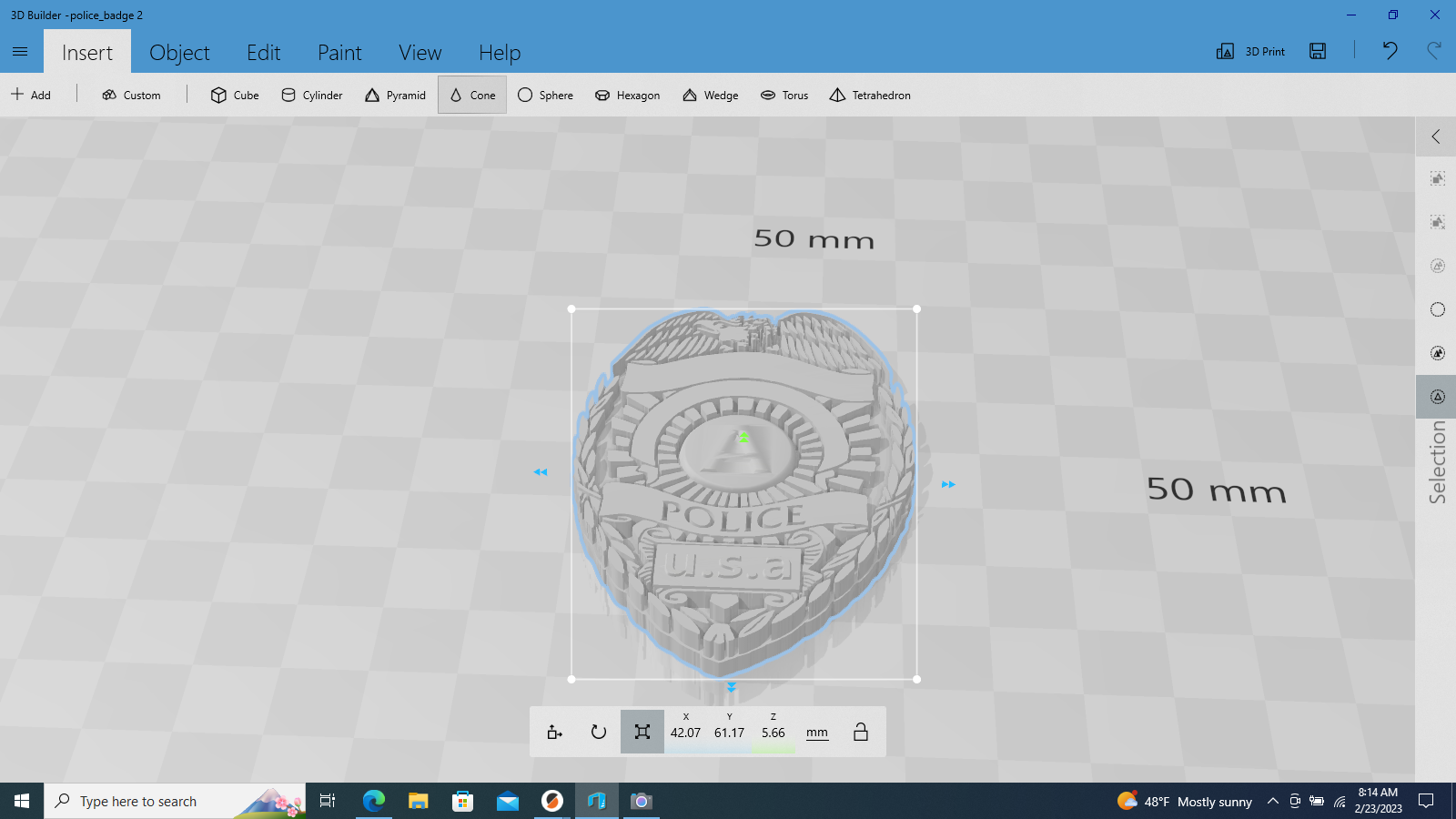This screenshot has width=1456, height=819.
Task: Select the Move tool in the transform bar
Action: (x=554, y=731)
